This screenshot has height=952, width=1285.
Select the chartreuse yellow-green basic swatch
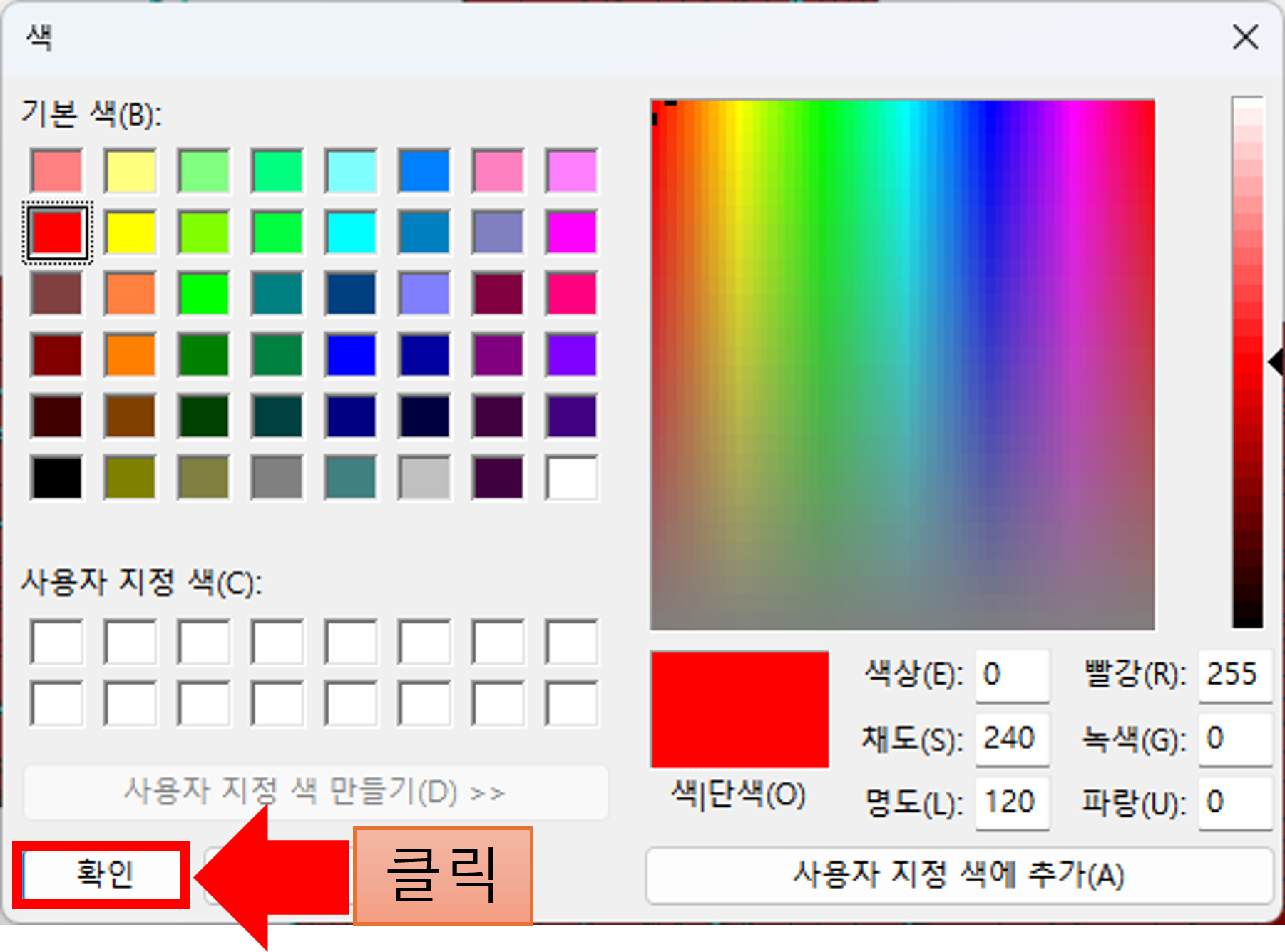pos(204,232)
